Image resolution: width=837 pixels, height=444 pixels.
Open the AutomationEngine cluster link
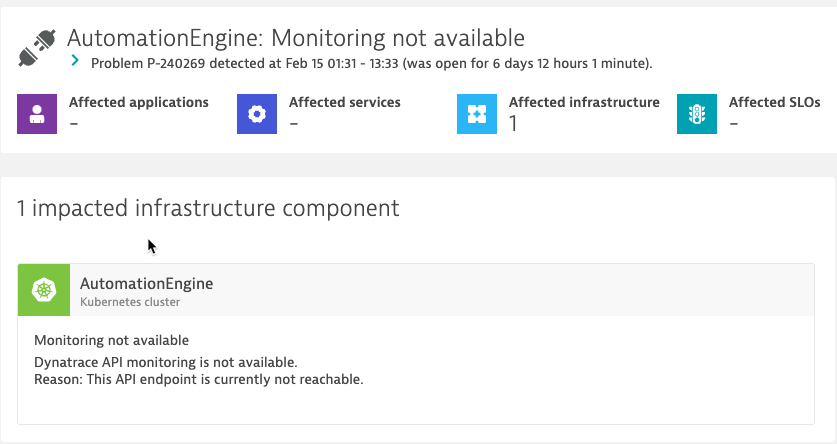(x=146, y=283)
